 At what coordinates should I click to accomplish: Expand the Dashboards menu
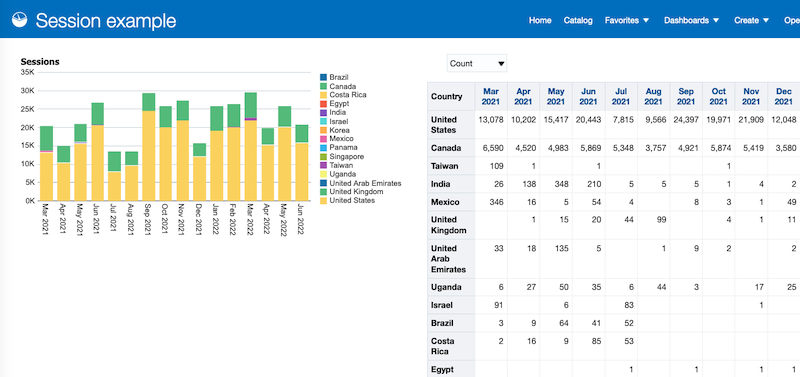(x=691, y=20)
